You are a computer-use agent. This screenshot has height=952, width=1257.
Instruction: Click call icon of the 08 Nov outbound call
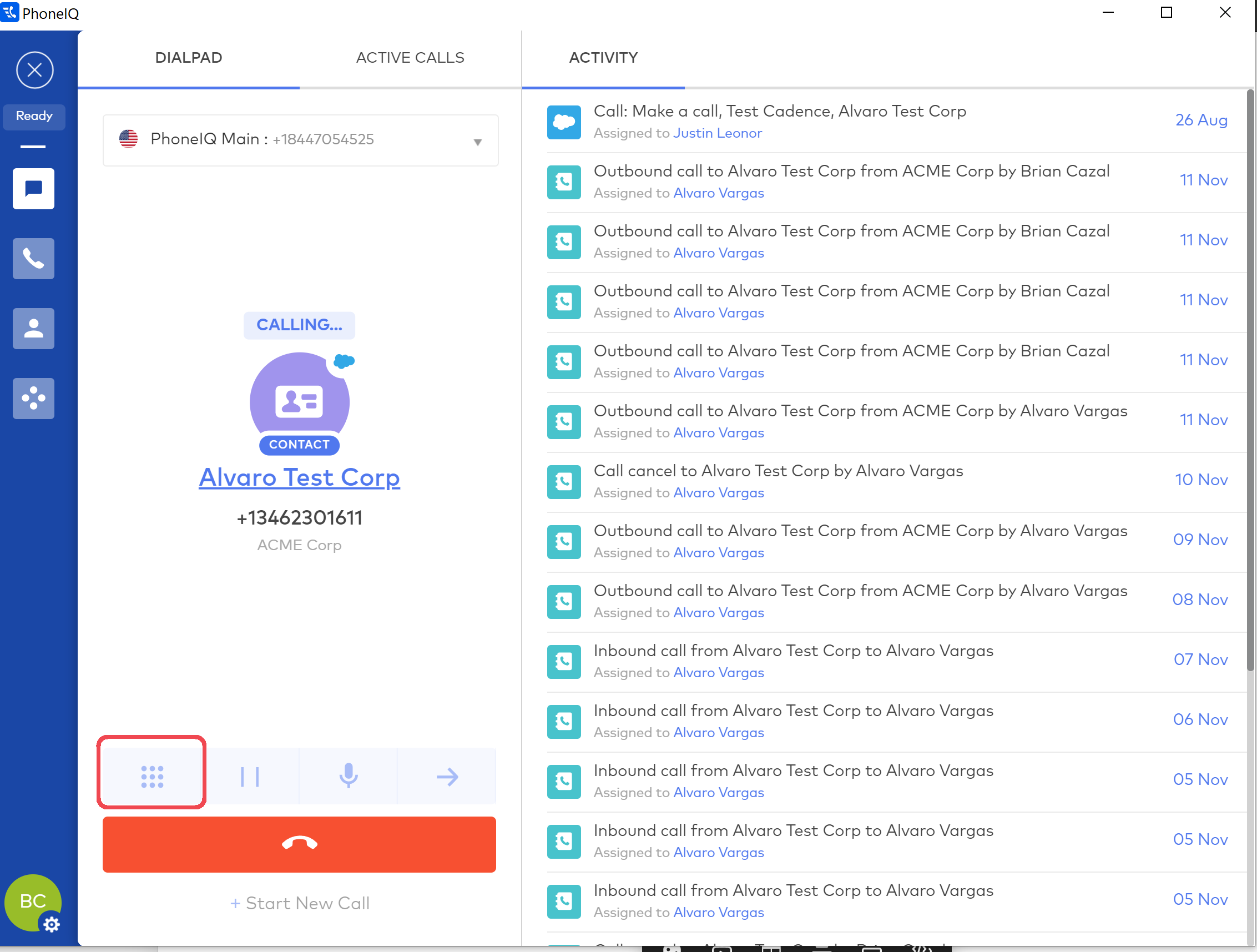(x=564, y=602)
